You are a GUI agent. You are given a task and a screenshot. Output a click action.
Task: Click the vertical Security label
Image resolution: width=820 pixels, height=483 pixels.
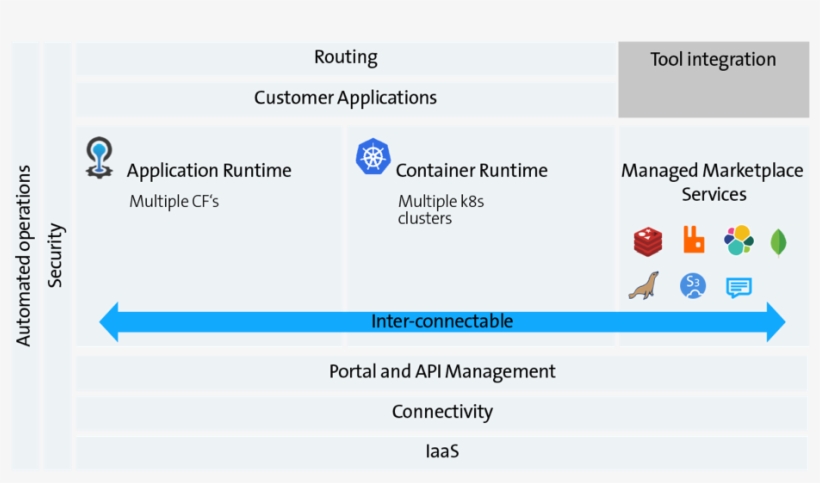click(x=55, y=256)
